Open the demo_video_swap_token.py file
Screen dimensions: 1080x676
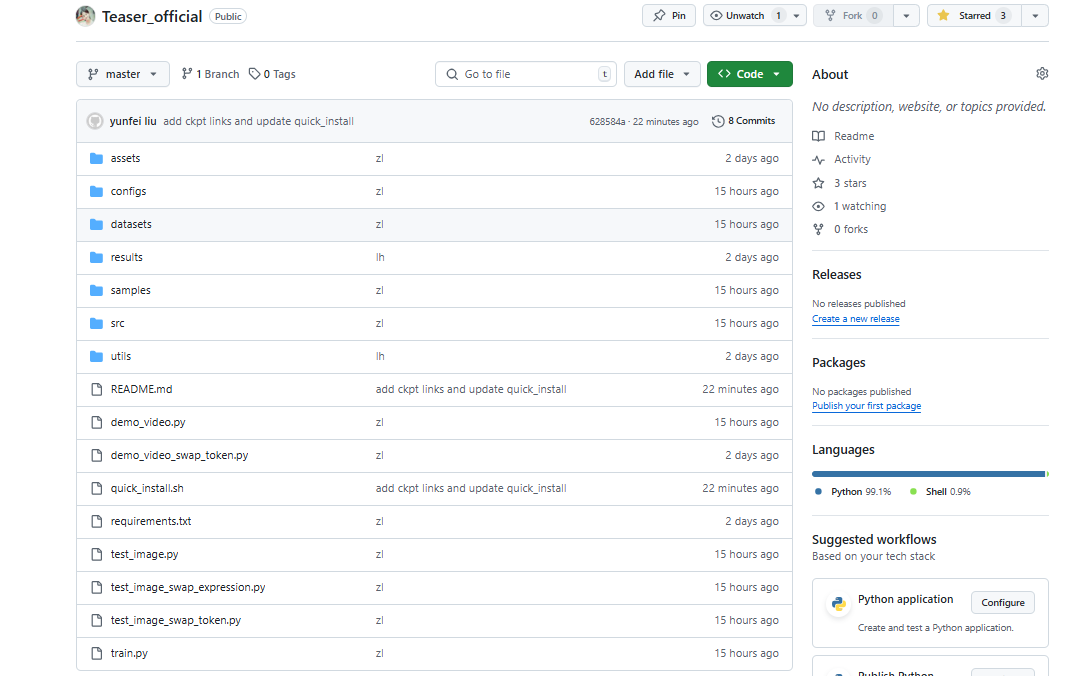(180, 455)
